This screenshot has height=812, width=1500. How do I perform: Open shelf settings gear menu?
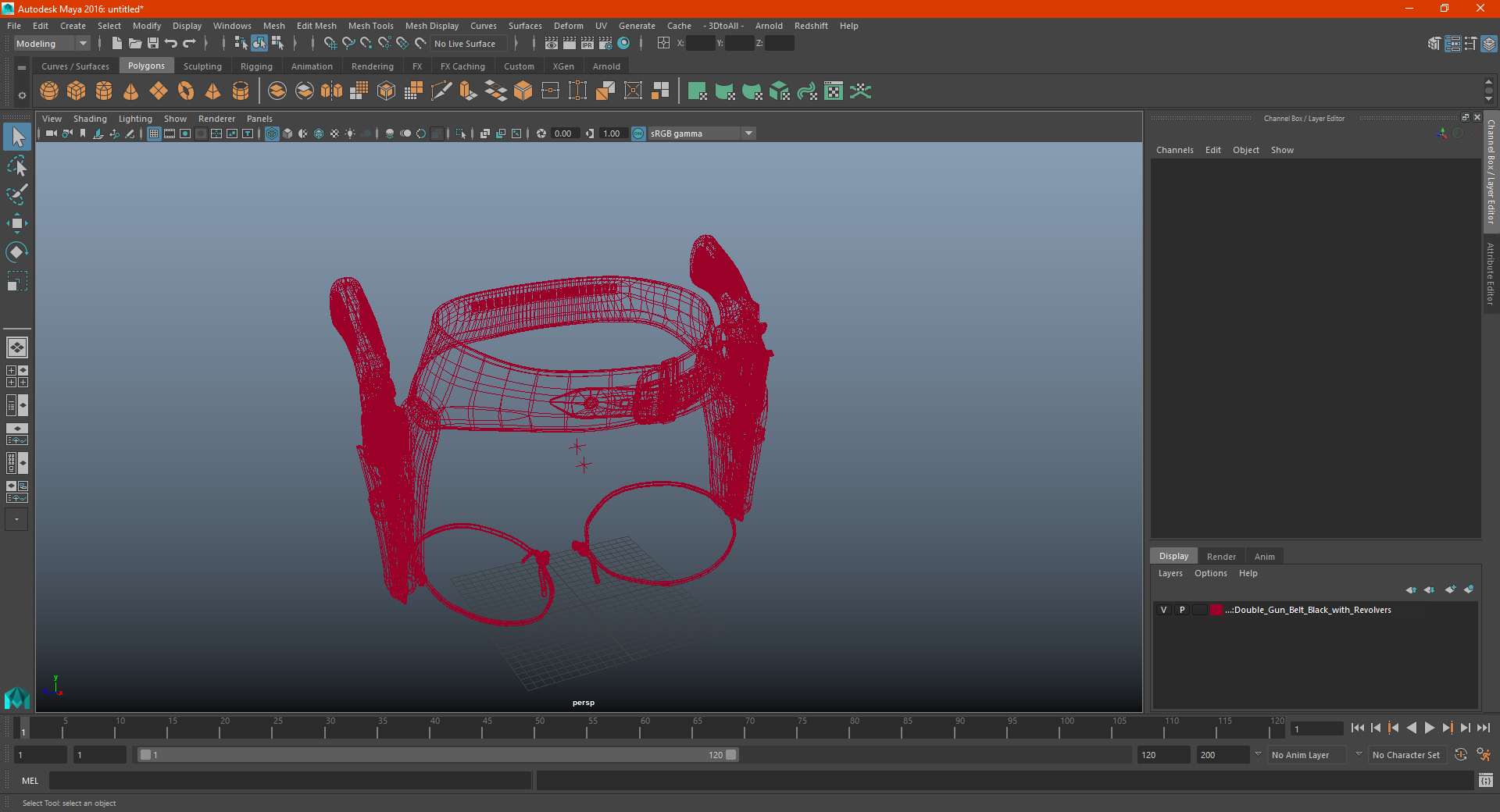22,95
